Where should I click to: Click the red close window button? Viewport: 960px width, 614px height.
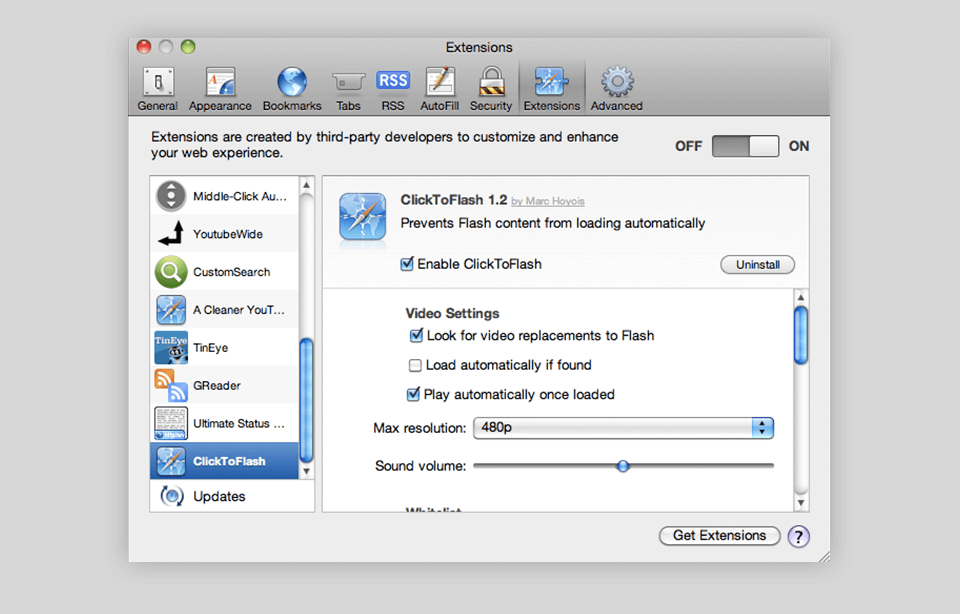[x=144, y=47]
